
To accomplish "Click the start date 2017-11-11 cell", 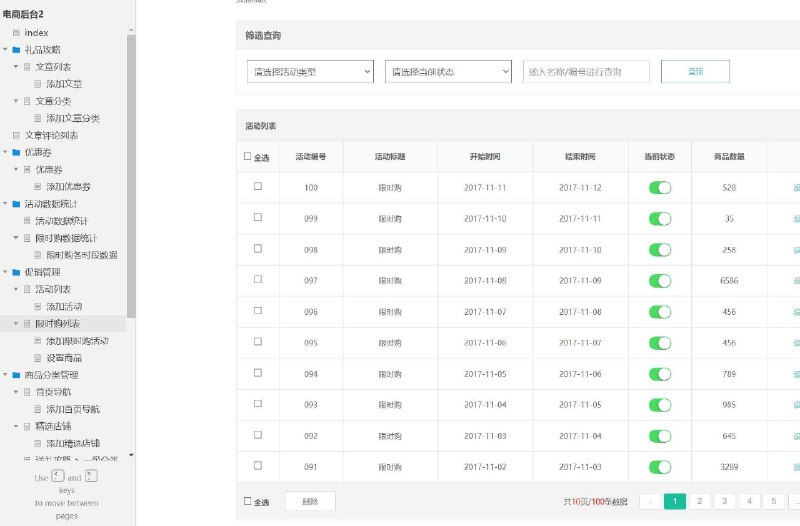I will click(485, 188).
